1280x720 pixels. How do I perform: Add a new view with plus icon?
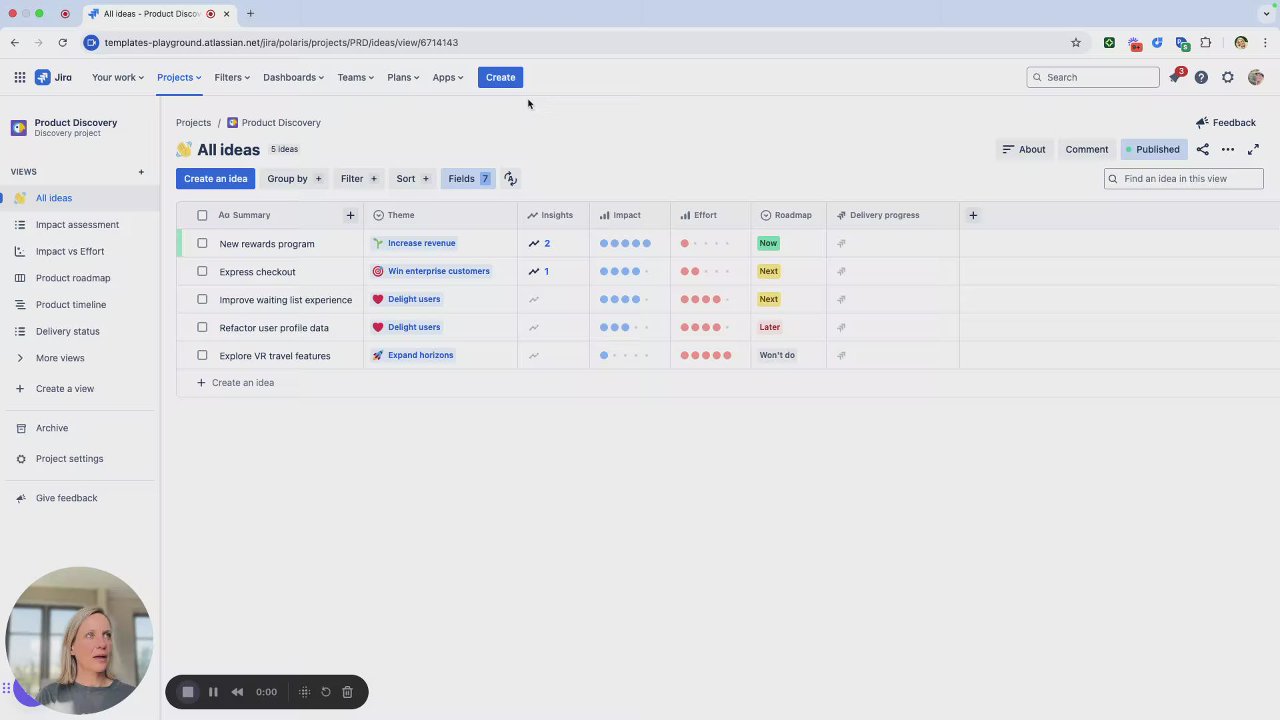pyautogui.click(x=141, y=172)
